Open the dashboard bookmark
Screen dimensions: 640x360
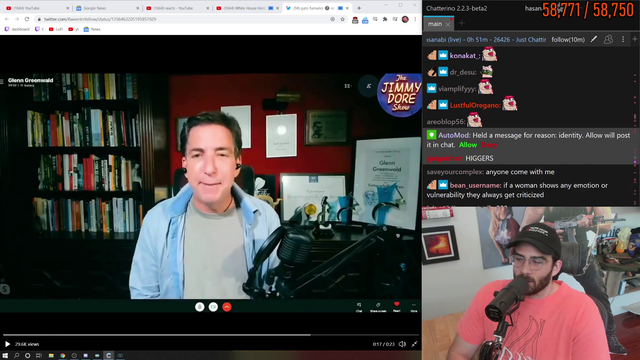tap(17, 29)
